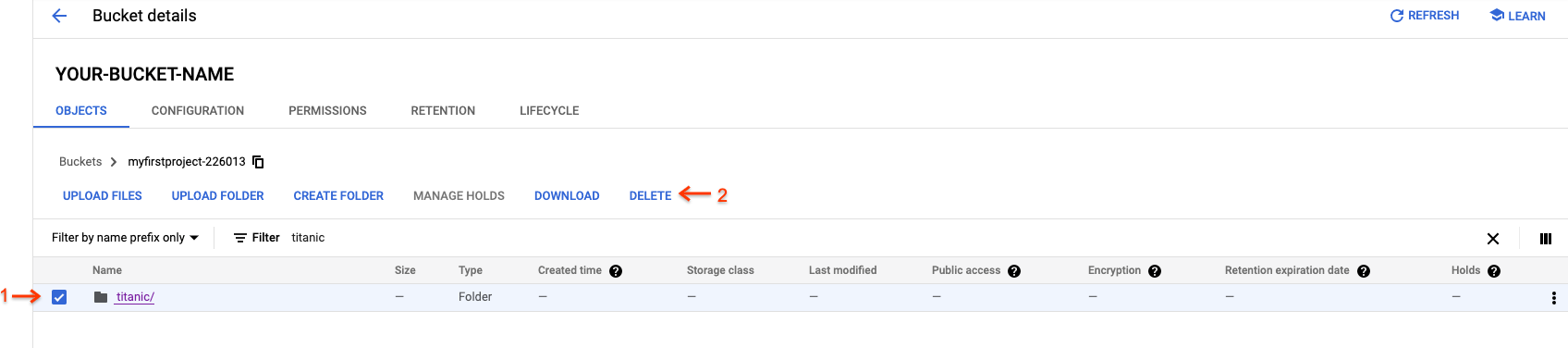
Task: Click the Refresh button
Action: pos(1425,16)
